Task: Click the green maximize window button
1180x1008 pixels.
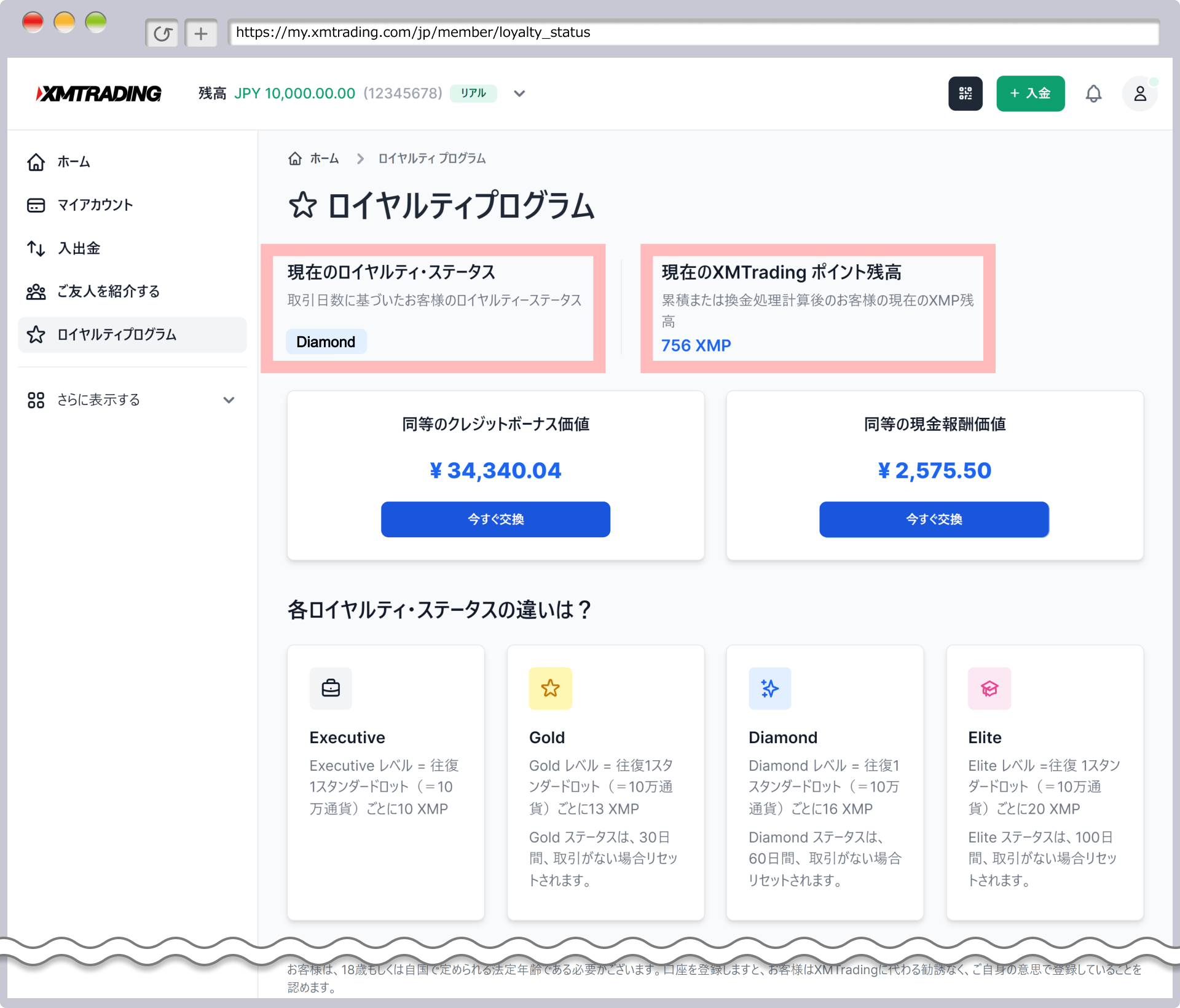Action: 95,22
